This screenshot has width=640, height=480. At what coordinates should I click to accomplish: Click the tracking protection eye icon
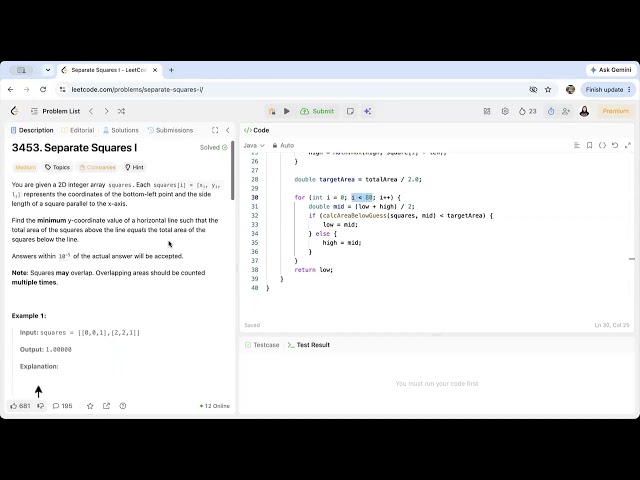[533, 89]
